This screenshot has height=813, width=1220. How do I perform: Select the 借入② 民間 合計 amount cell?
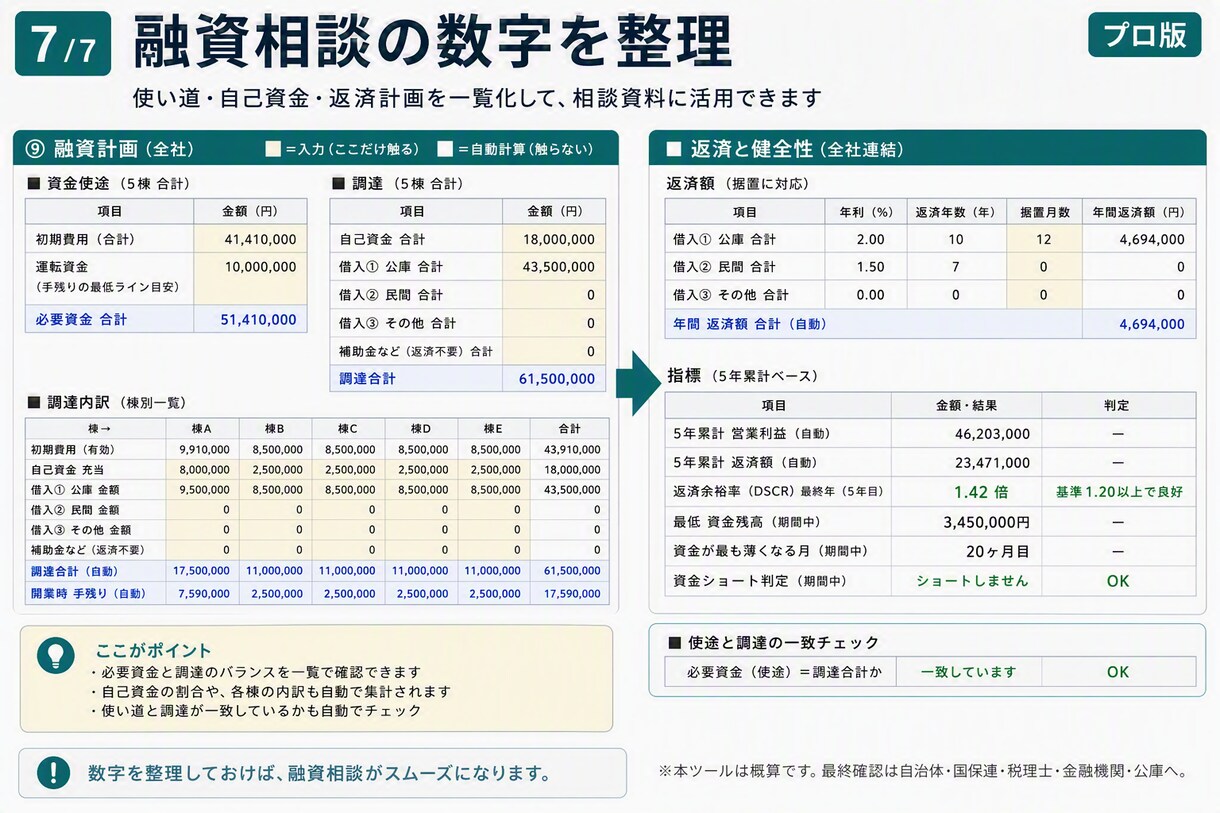(x=554, y=295)
